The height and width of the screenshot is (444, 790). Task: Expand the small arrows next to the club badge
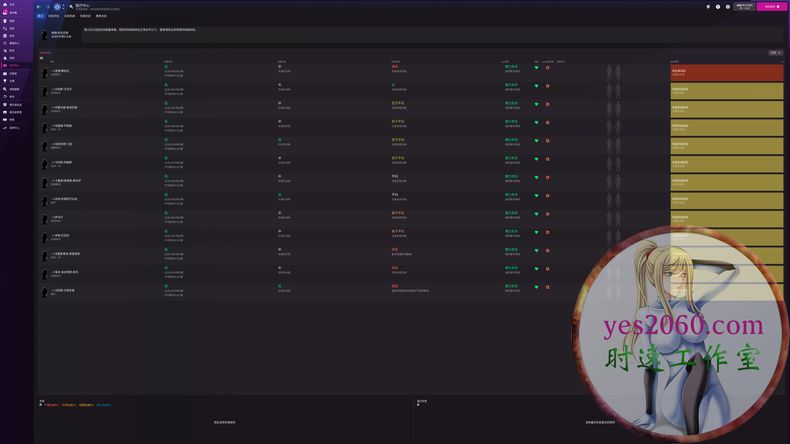tap(63, 6)
